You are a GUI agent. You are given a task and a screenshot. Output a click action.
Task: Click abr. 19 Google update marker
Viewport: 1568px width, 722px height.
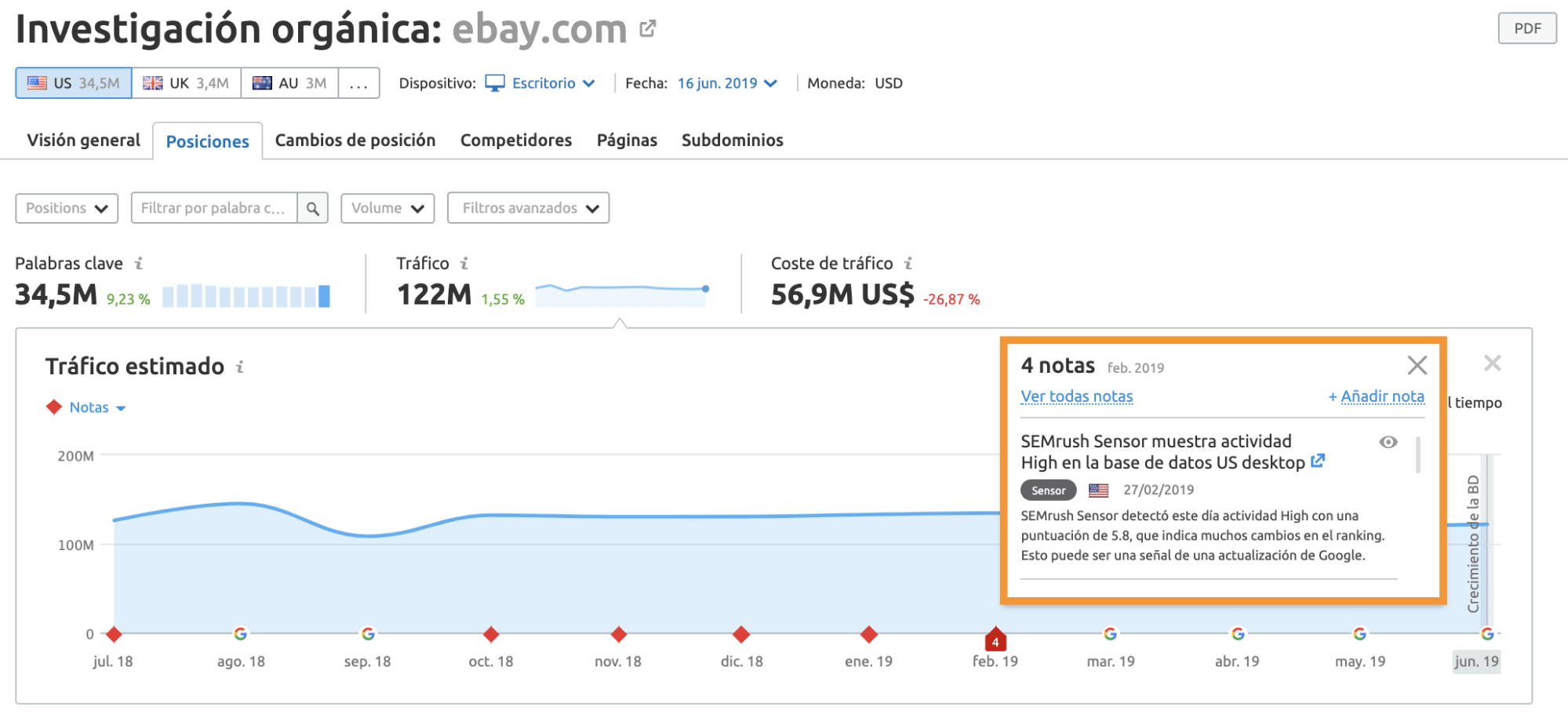pos(1238,633)
